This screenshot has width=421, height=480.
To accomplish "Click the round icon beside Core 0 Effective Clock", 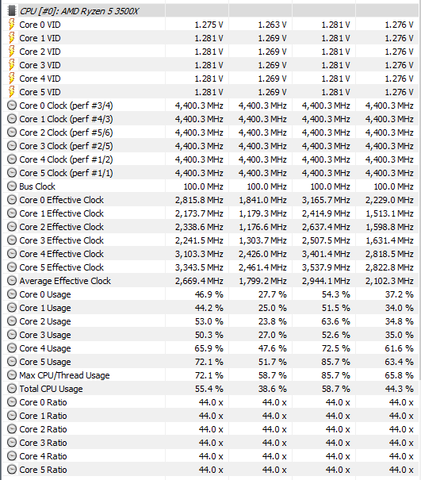I will click(x=12, y=200).
